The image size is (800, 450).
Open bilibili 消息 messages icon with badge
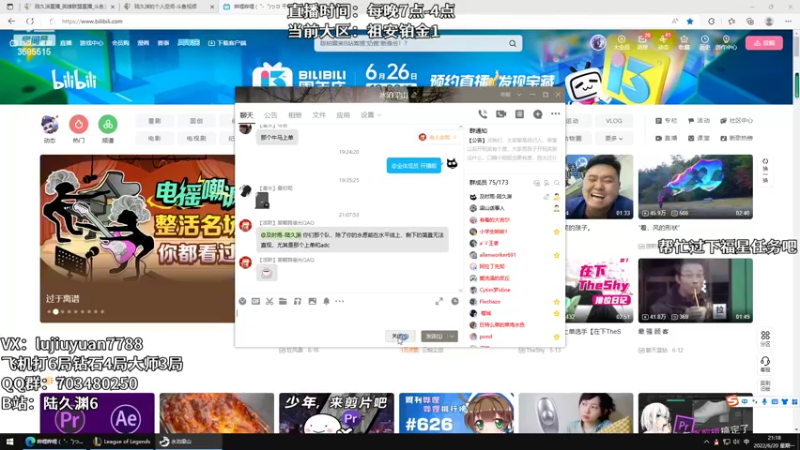click(x=642, y=42)
